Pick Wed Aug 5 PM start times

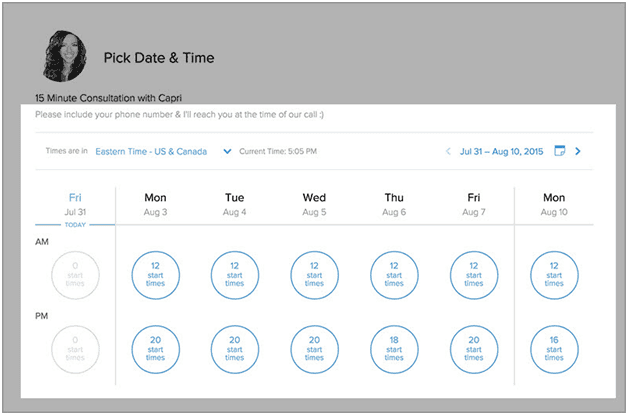(314, 349)
